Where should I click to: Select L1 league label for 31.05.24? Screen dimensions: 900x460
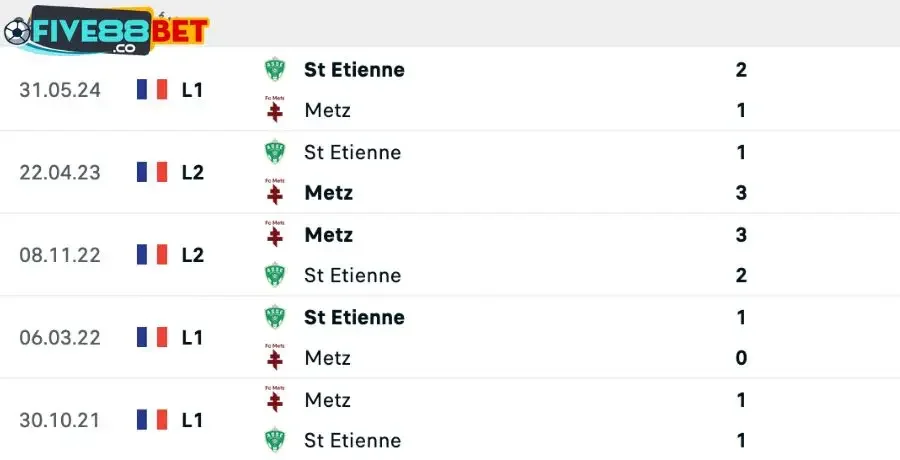coord(193,90)
